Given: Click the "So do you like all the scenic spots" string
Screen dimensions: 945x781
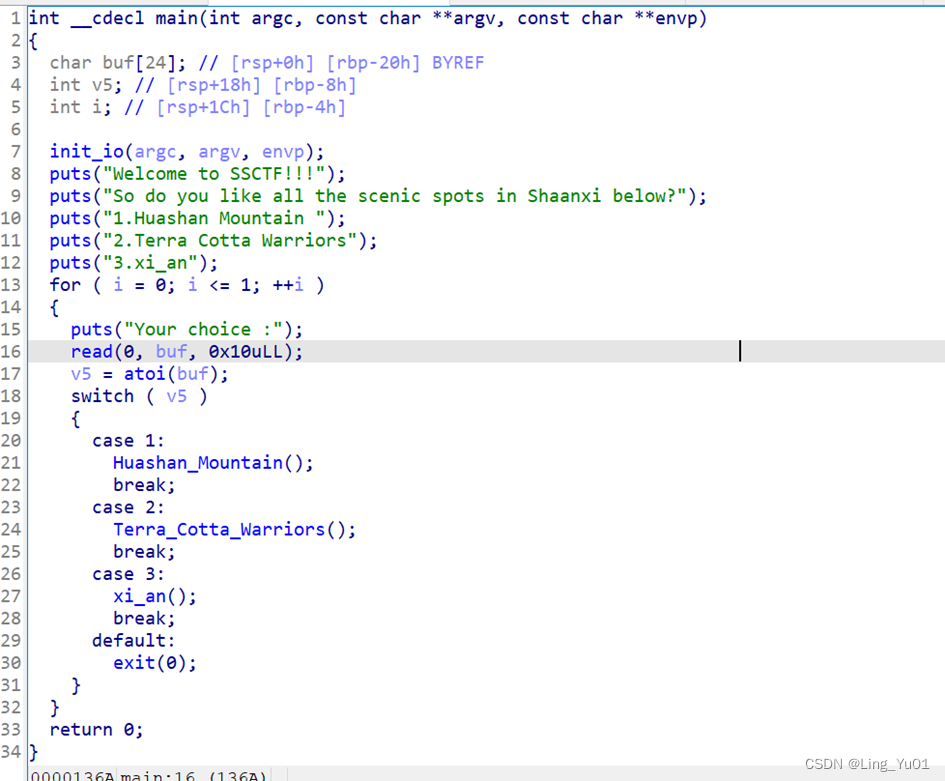Looking at the screenshot, I should coord(395,196).
